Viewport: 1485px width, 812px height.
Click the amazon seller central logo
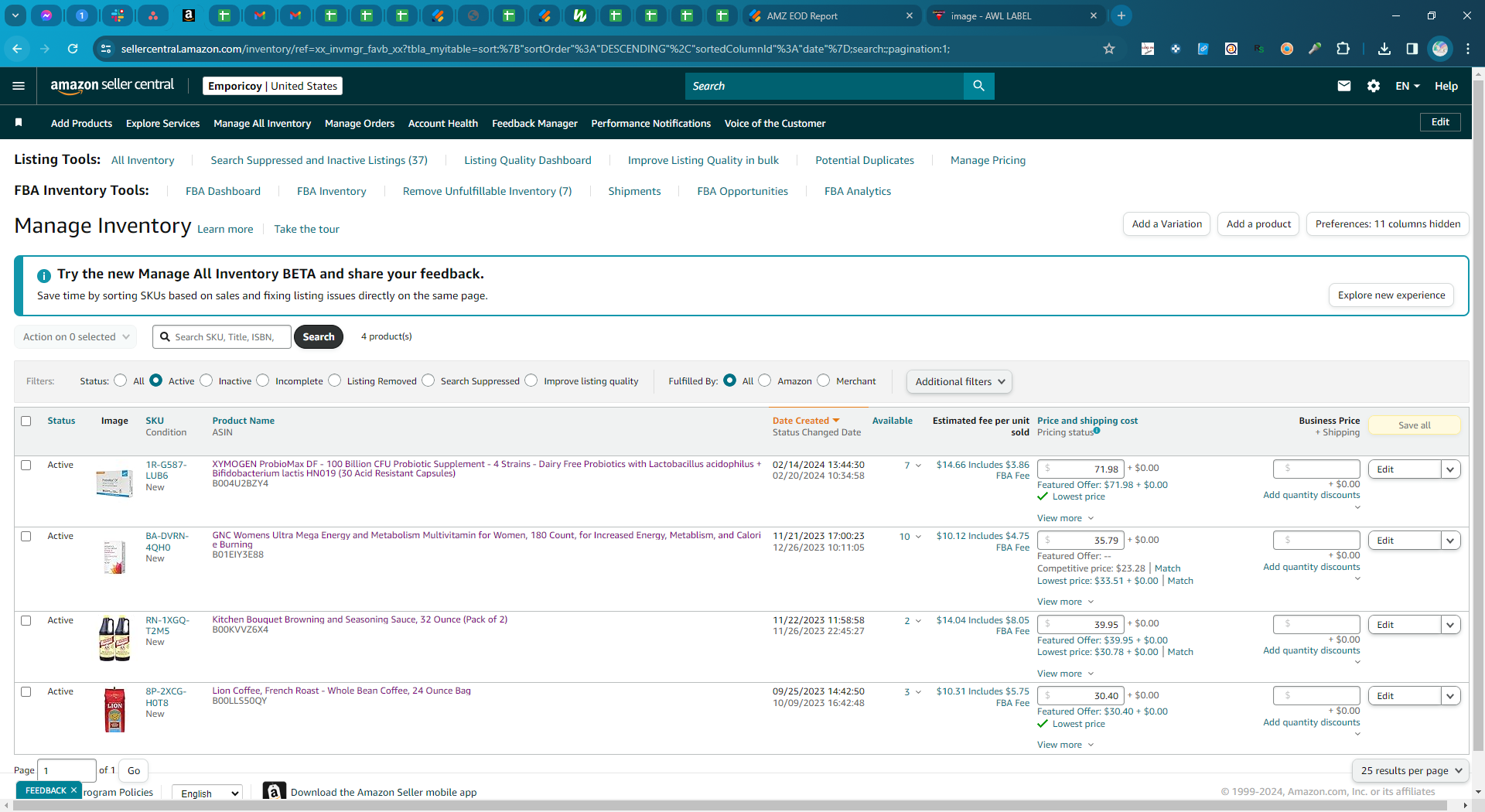pos(112,86)
